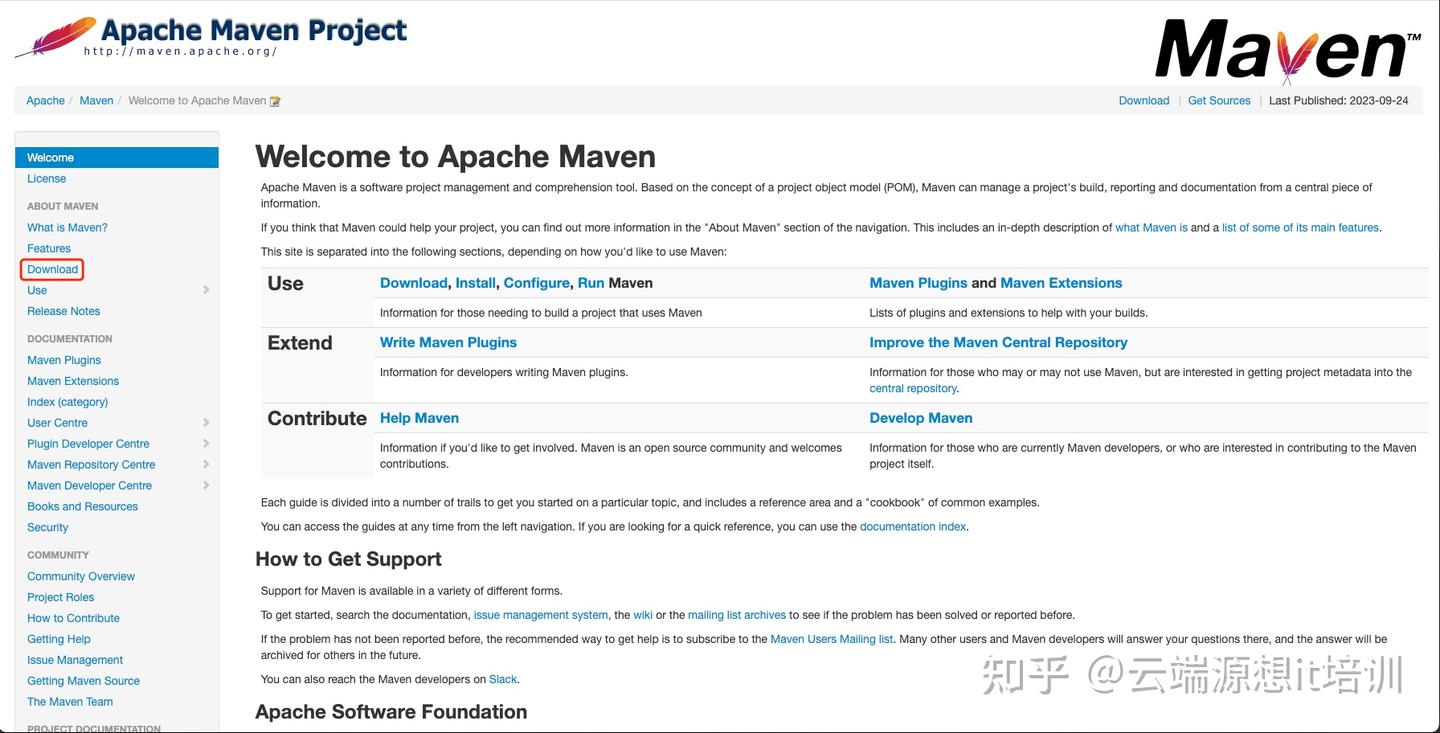
Task: Click Download in the sidebar
Action: (51, 269)
